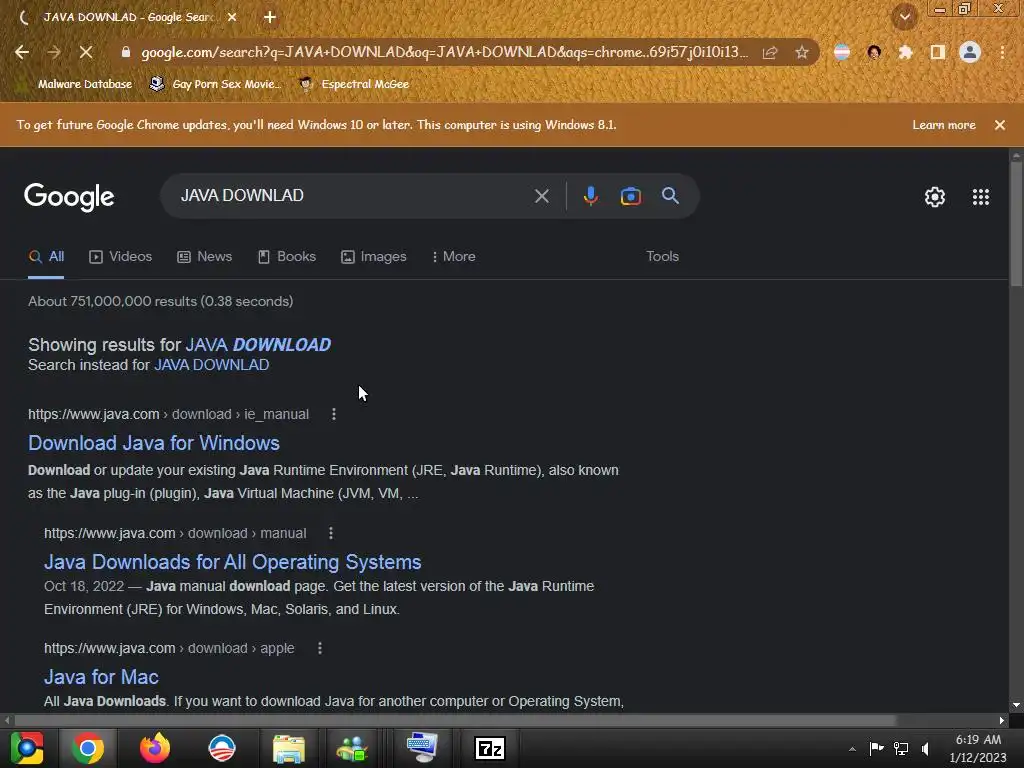
Task: Select the All results tab
Action: point(46,257)
